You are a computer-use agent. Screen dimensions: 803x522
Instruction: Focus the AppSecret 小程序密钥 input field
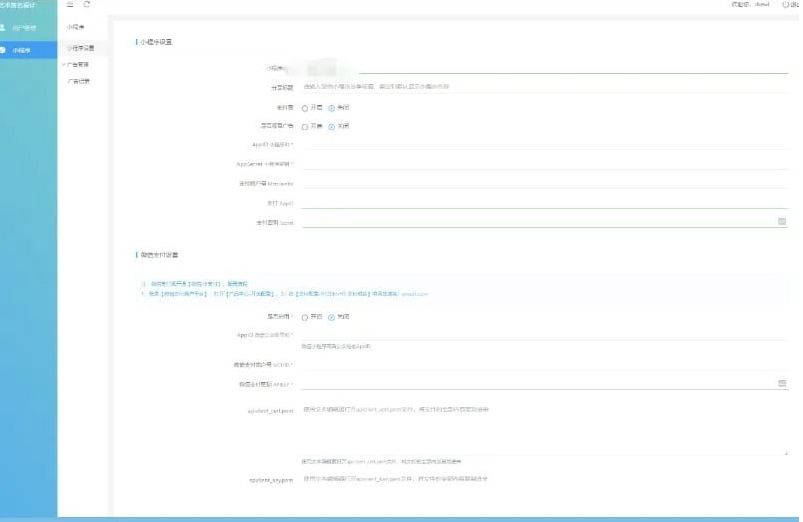pos(544,163)
